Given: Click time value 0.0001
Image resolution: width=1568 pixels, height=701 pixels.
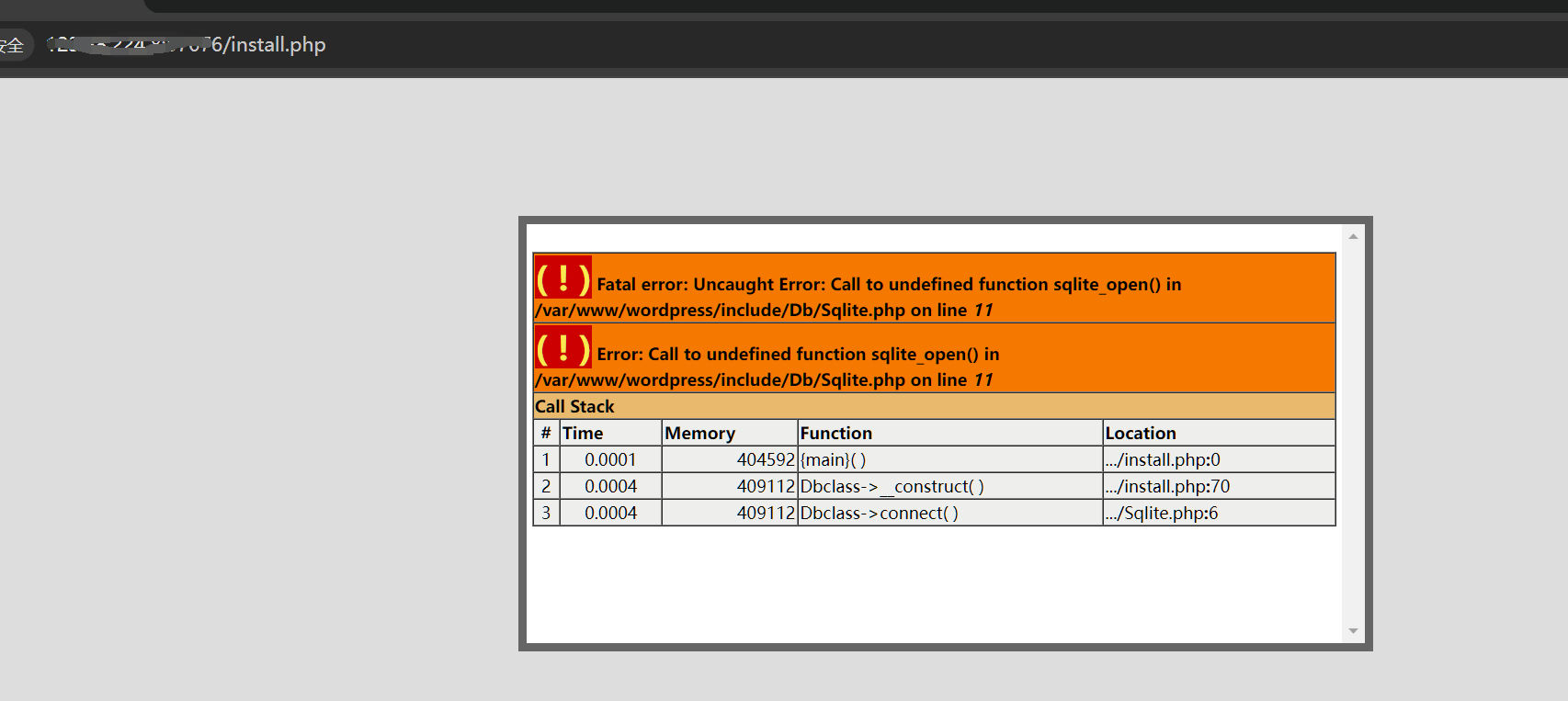Looking at the screenshot, I should [610, 459].
